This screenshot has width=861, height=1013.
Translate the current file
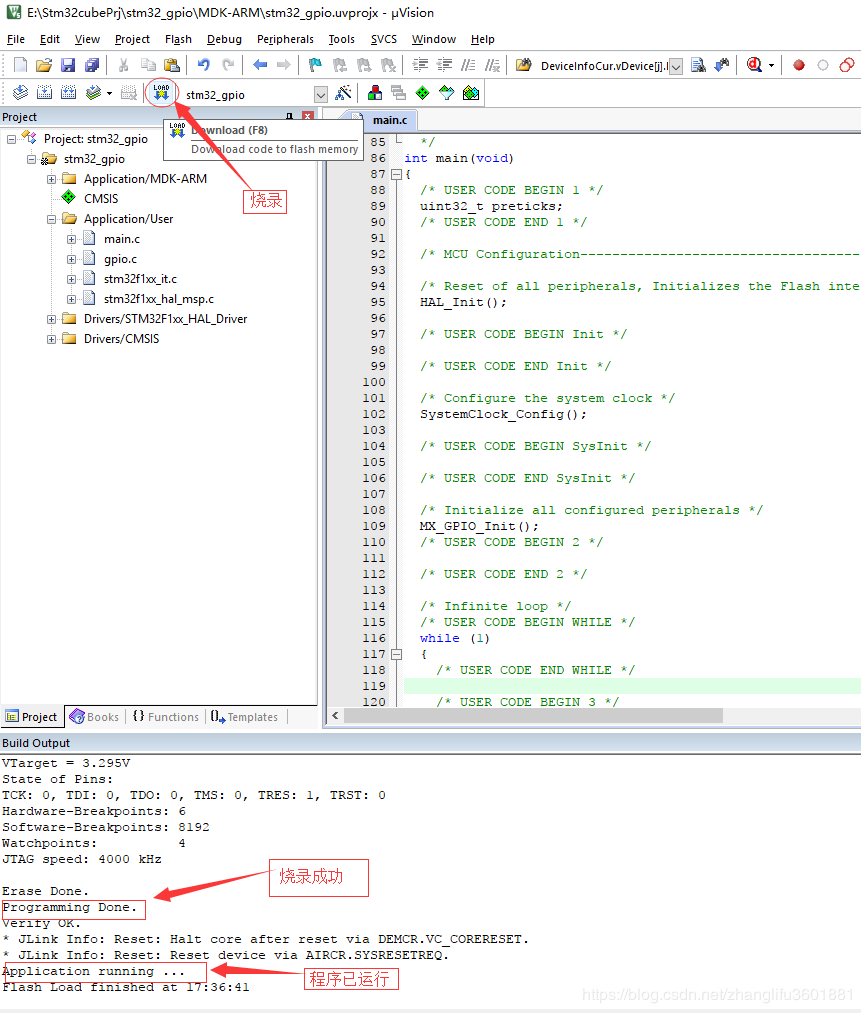pyautogui.click(x=20, y=94)
